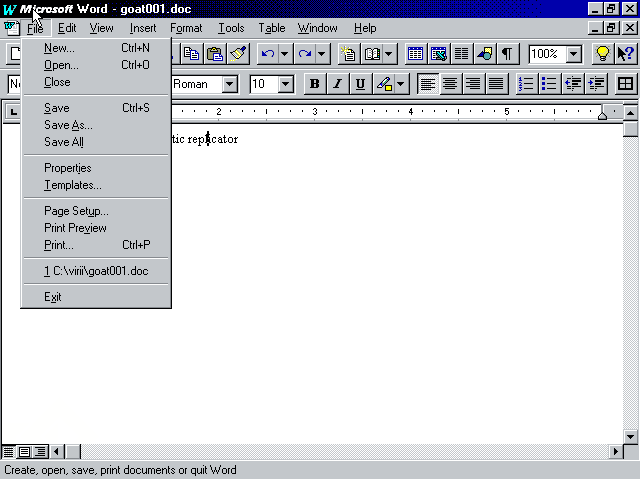Select Save in the File menu
The height and width of the screenshot is (480, 640).
pos(96,108)
